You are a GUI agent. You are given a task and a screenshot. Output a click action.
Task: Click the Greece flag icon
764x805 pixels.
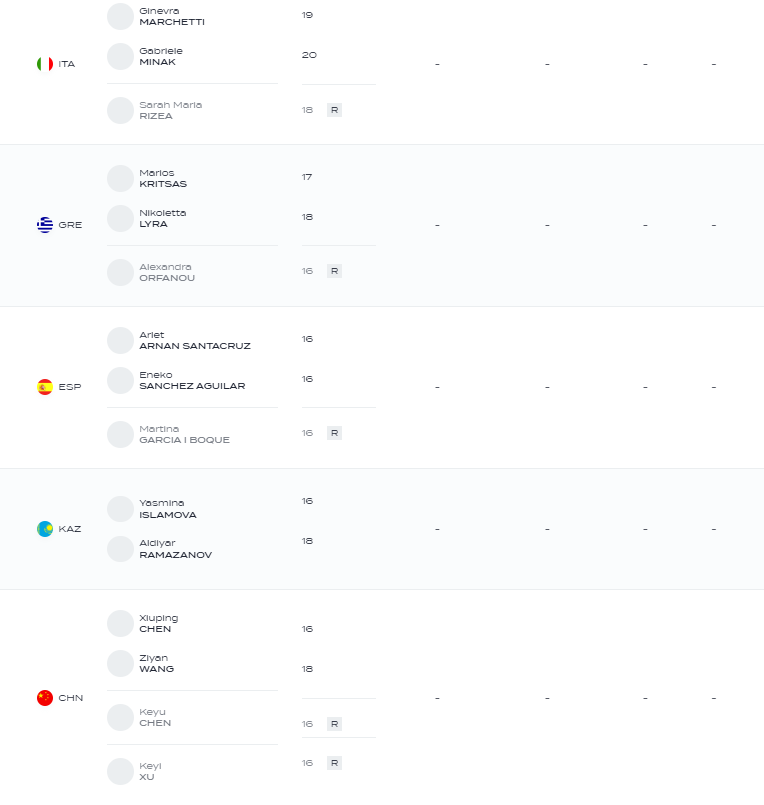coord(45,225)
